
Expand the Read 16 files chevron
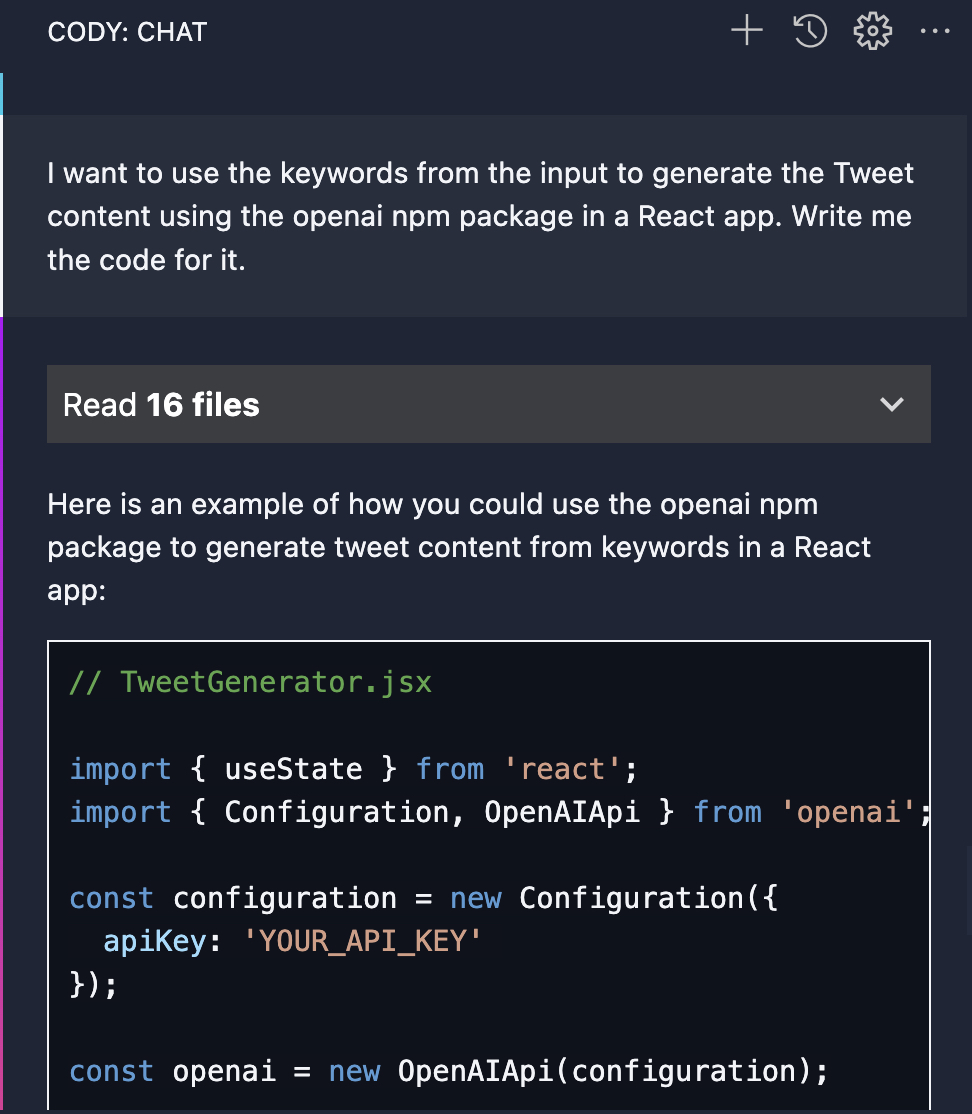(x=892, y=404)
